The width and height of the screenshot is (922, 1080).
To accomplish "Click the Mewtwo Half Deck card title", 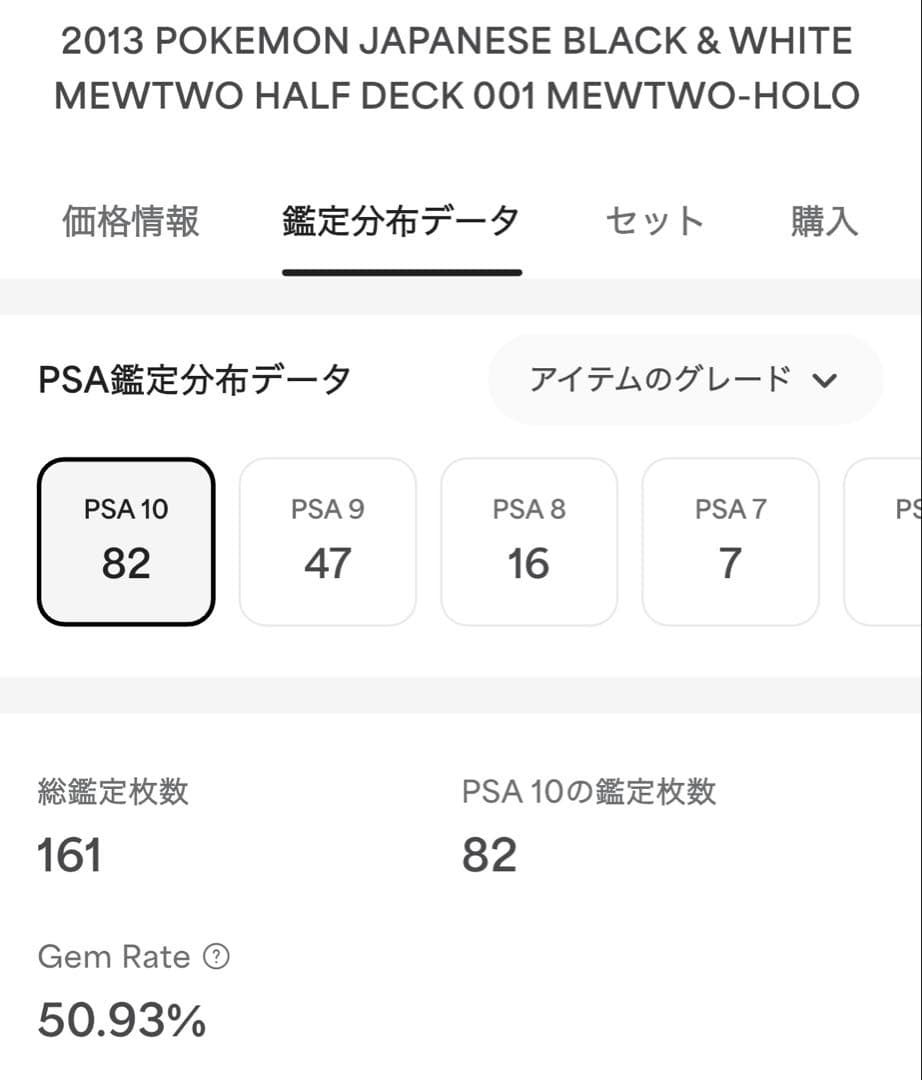I will coord(457,69).
